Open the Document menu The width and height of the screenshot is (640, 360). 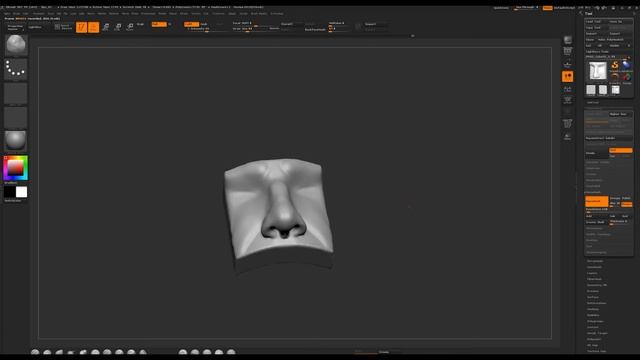(x=39, y=13)
